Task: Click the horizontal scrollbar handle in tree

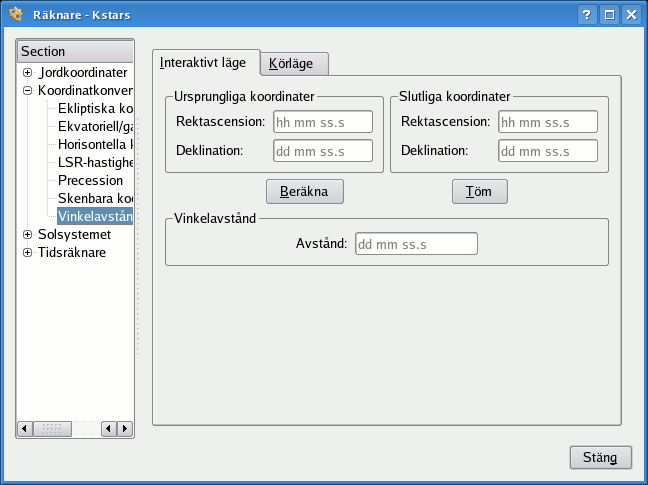Action: pos(50,428)
